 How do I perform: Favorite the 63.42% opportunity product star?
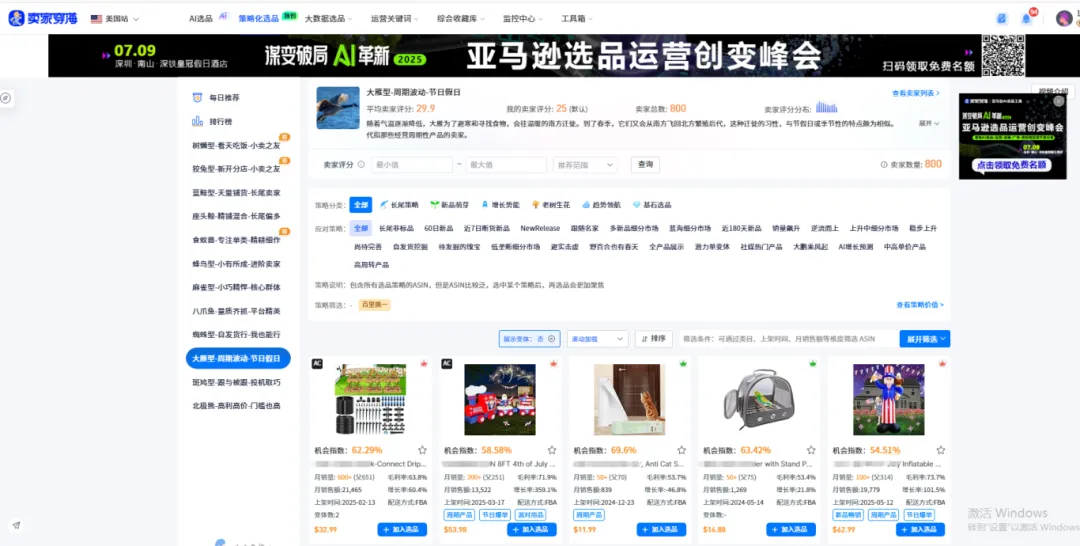pos(811,450)
